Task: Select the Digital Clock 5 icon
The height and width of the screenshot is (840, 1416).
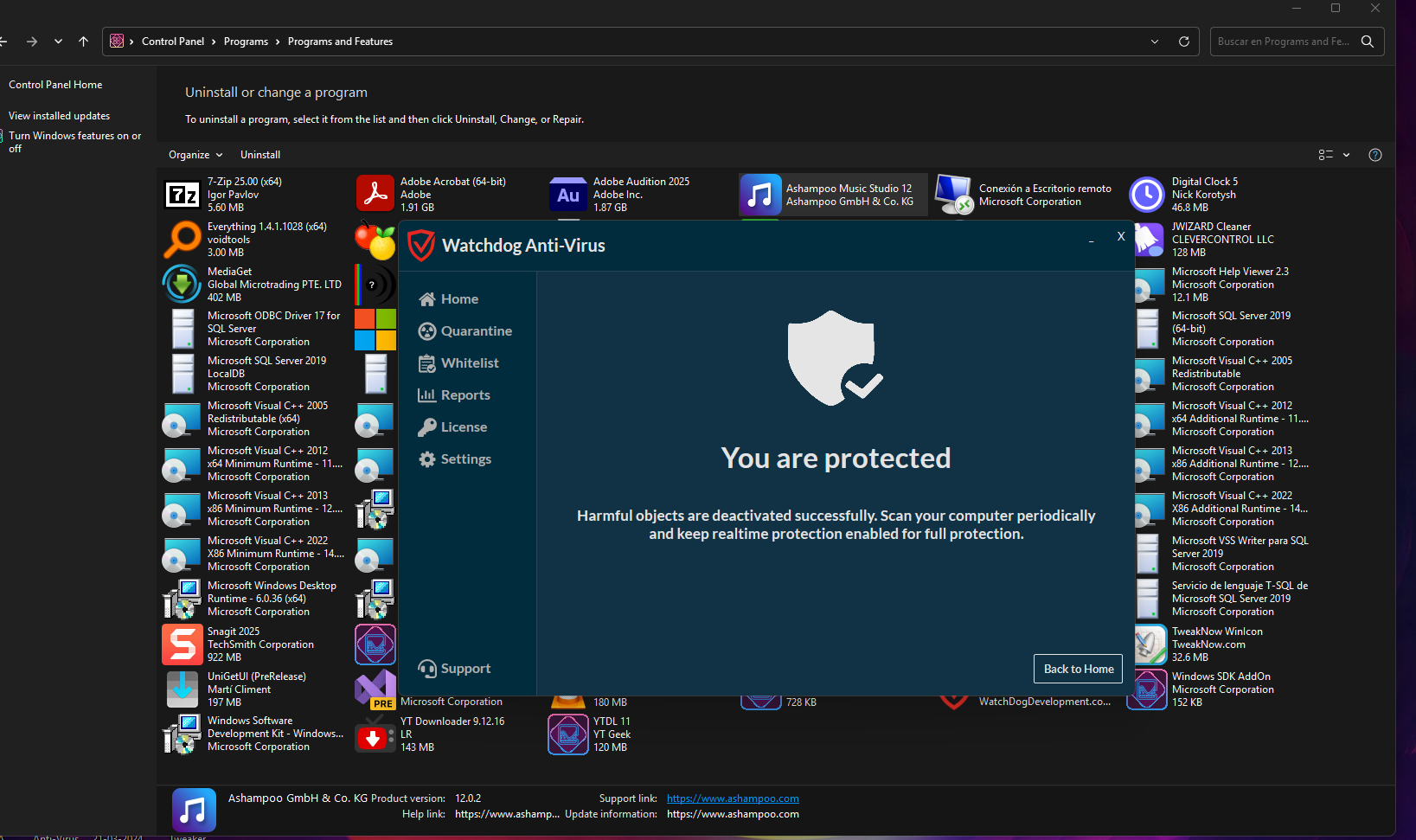Action: pyautogui.click(x=1147, y=195)
